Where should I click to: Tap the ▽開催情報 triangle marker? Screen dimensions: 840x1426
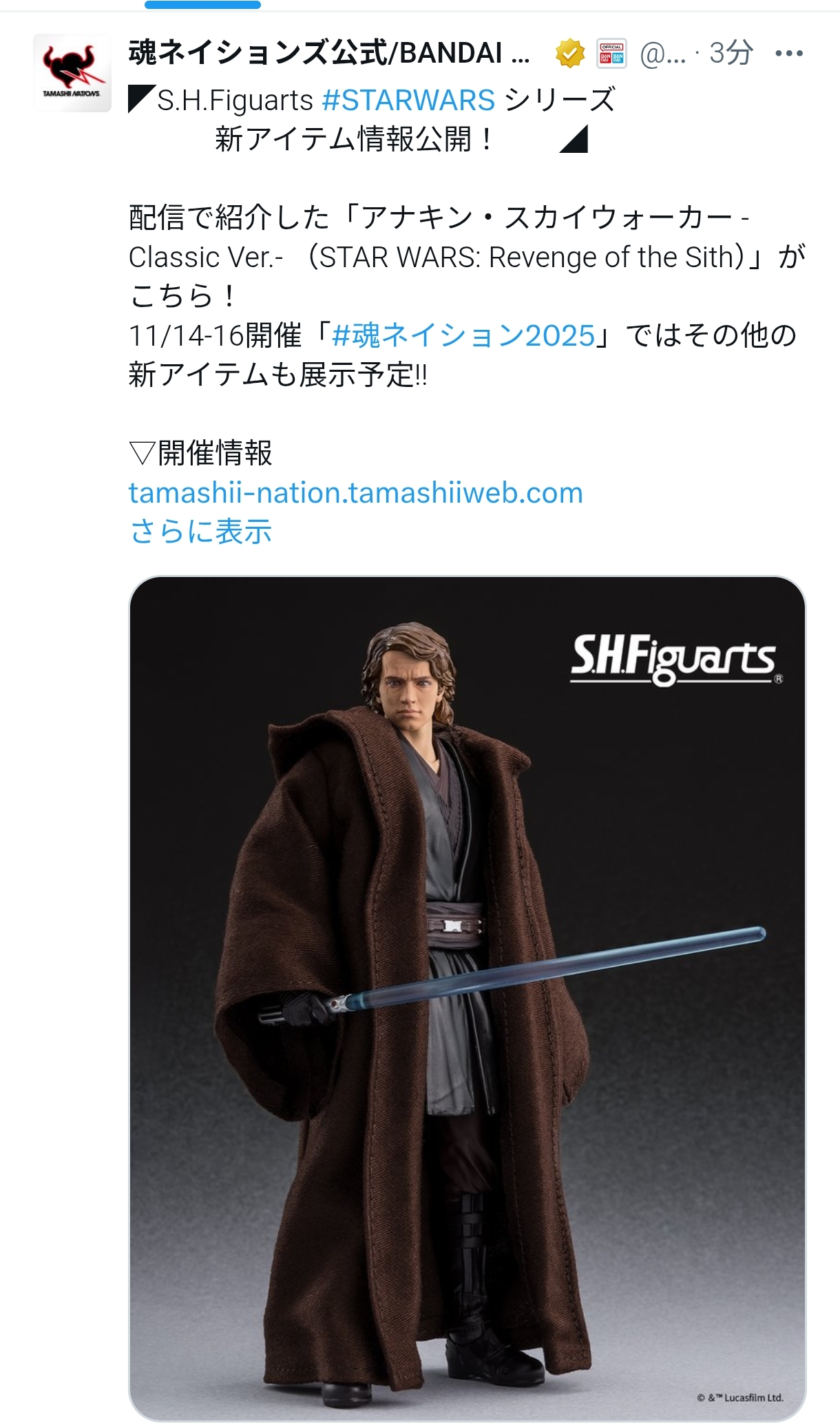(x=143, y=454)
